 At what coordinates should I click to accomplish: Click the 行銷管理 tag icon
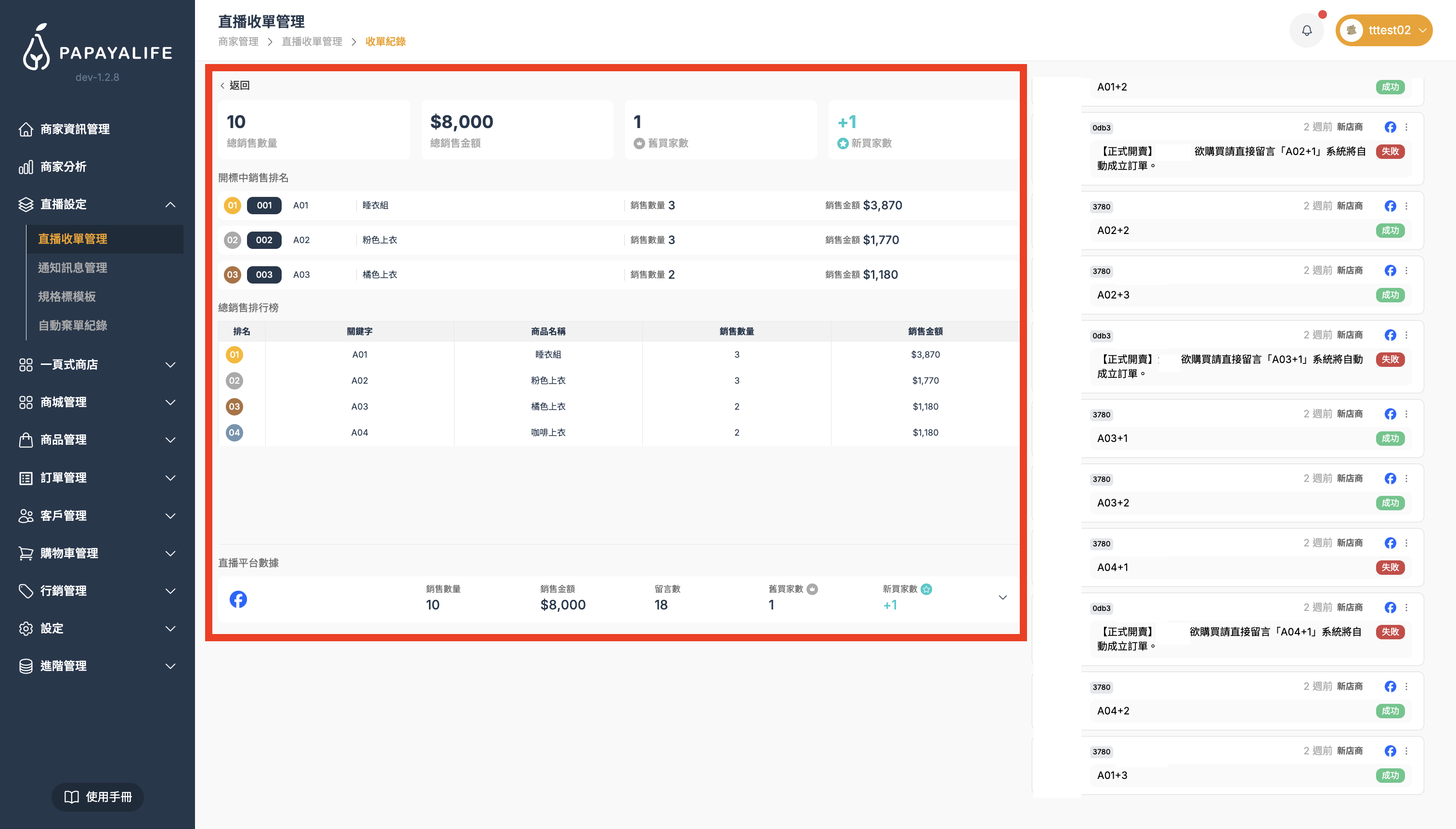(26, 590)
